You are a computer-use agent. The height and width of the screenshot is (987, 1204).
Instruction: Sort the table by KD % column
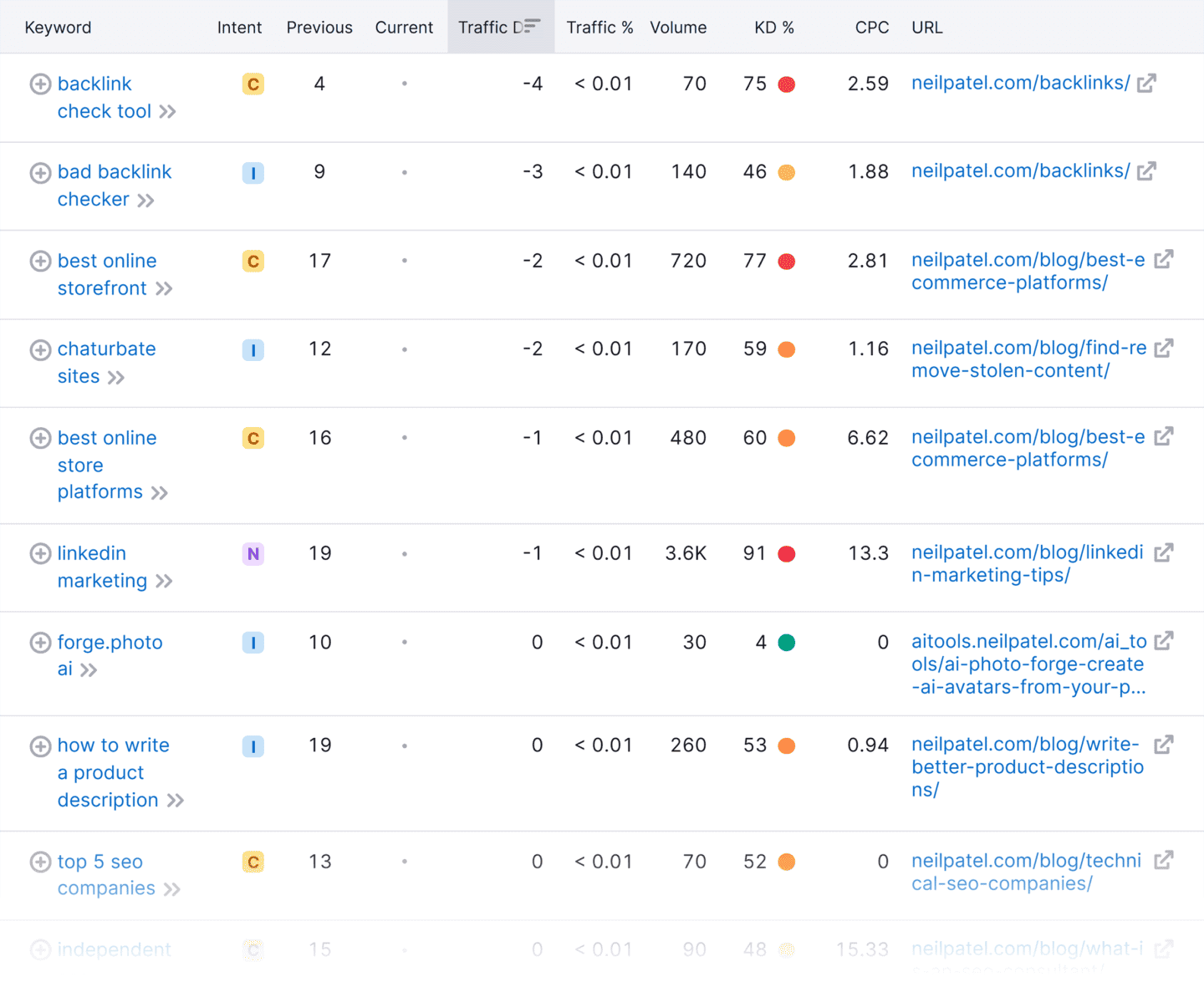(774, 28)
